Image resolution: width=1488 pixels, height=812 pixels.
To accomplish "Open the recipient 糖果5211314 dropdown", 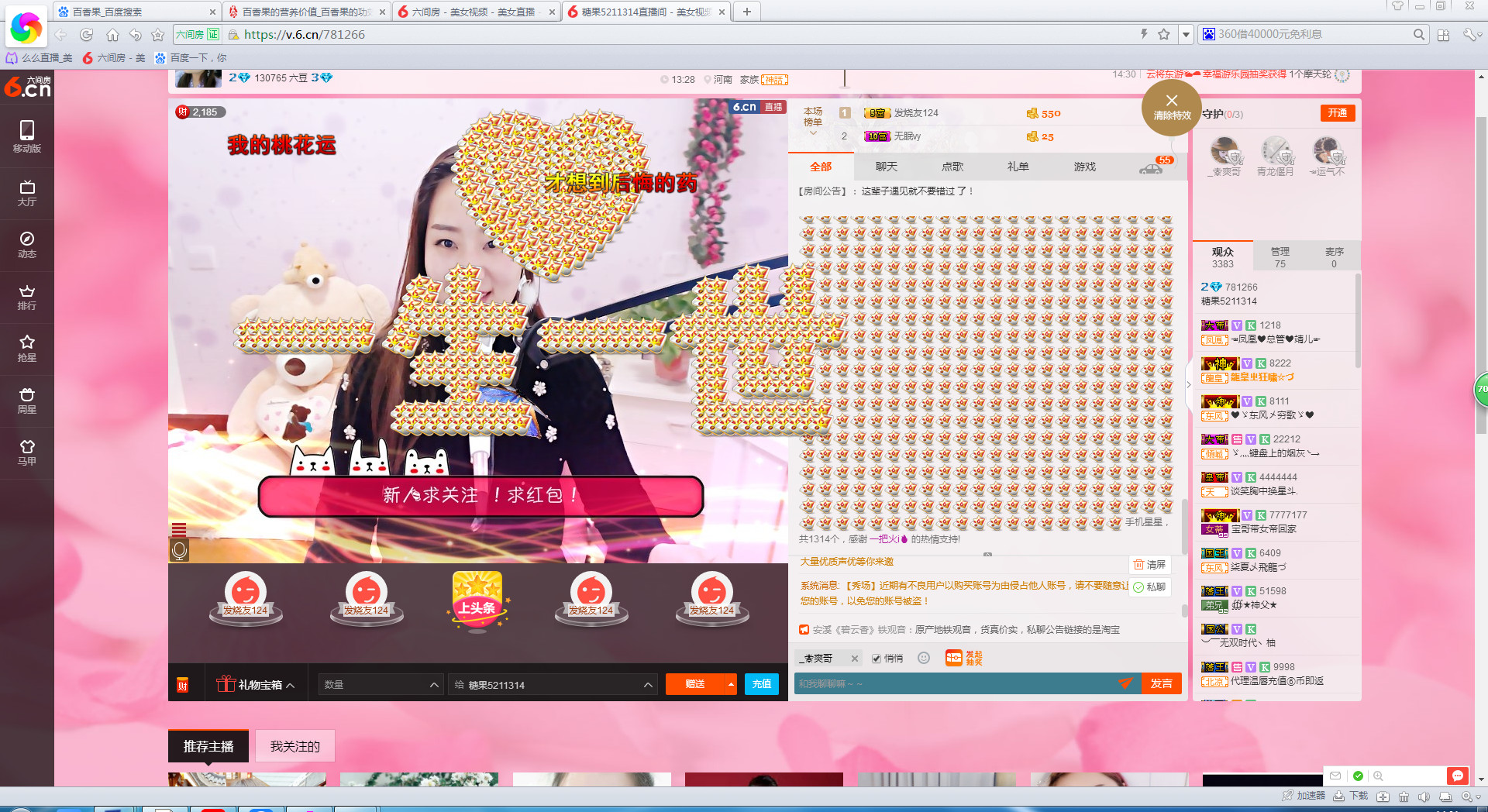I will (x=553, y=684).
